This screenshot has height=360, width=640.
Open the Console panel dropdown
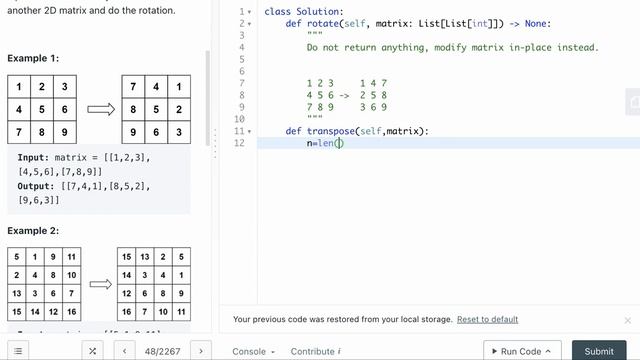click(253, 351)
